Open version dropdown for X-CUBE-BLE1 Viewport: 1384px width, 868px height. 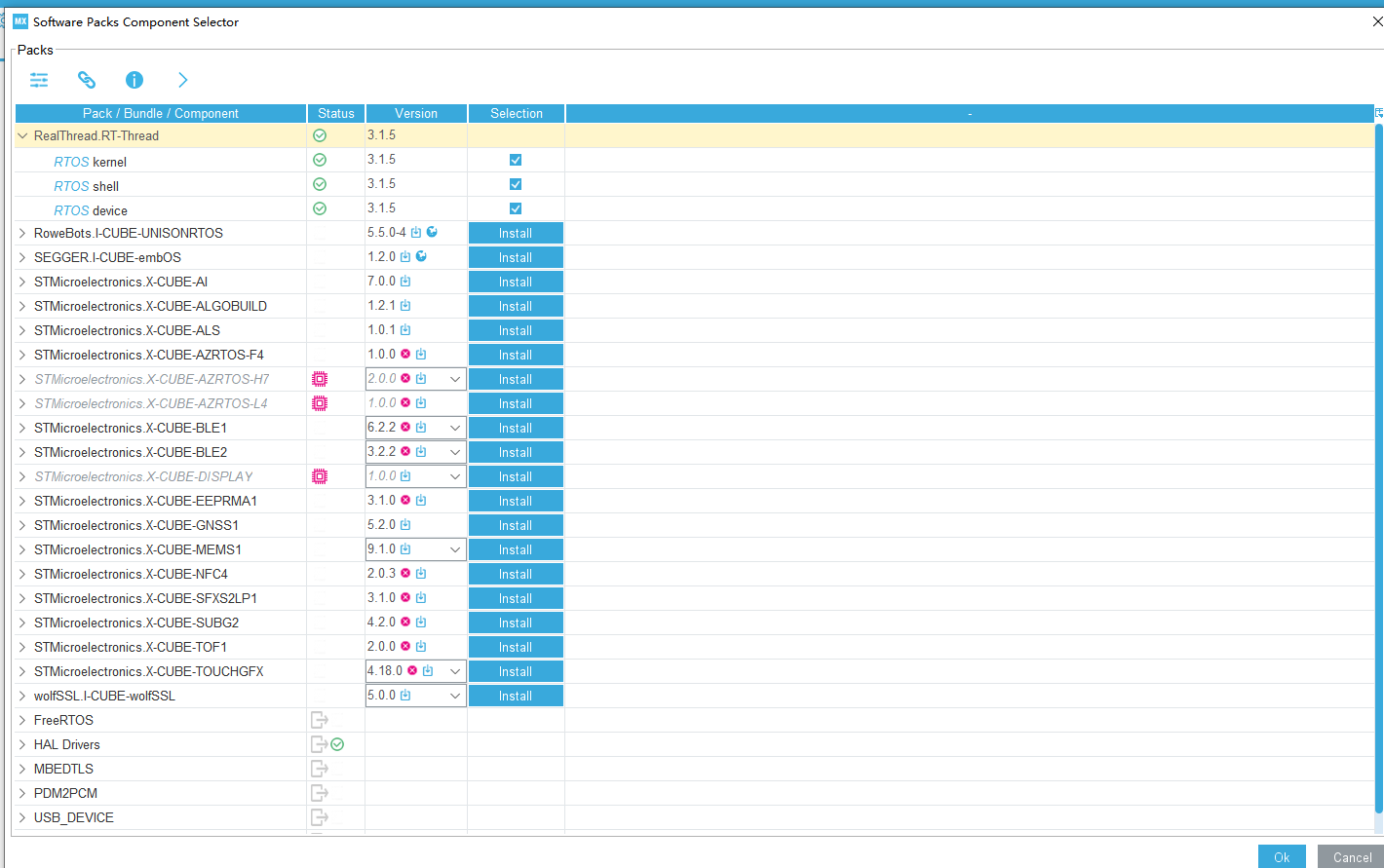click(454, 428)
